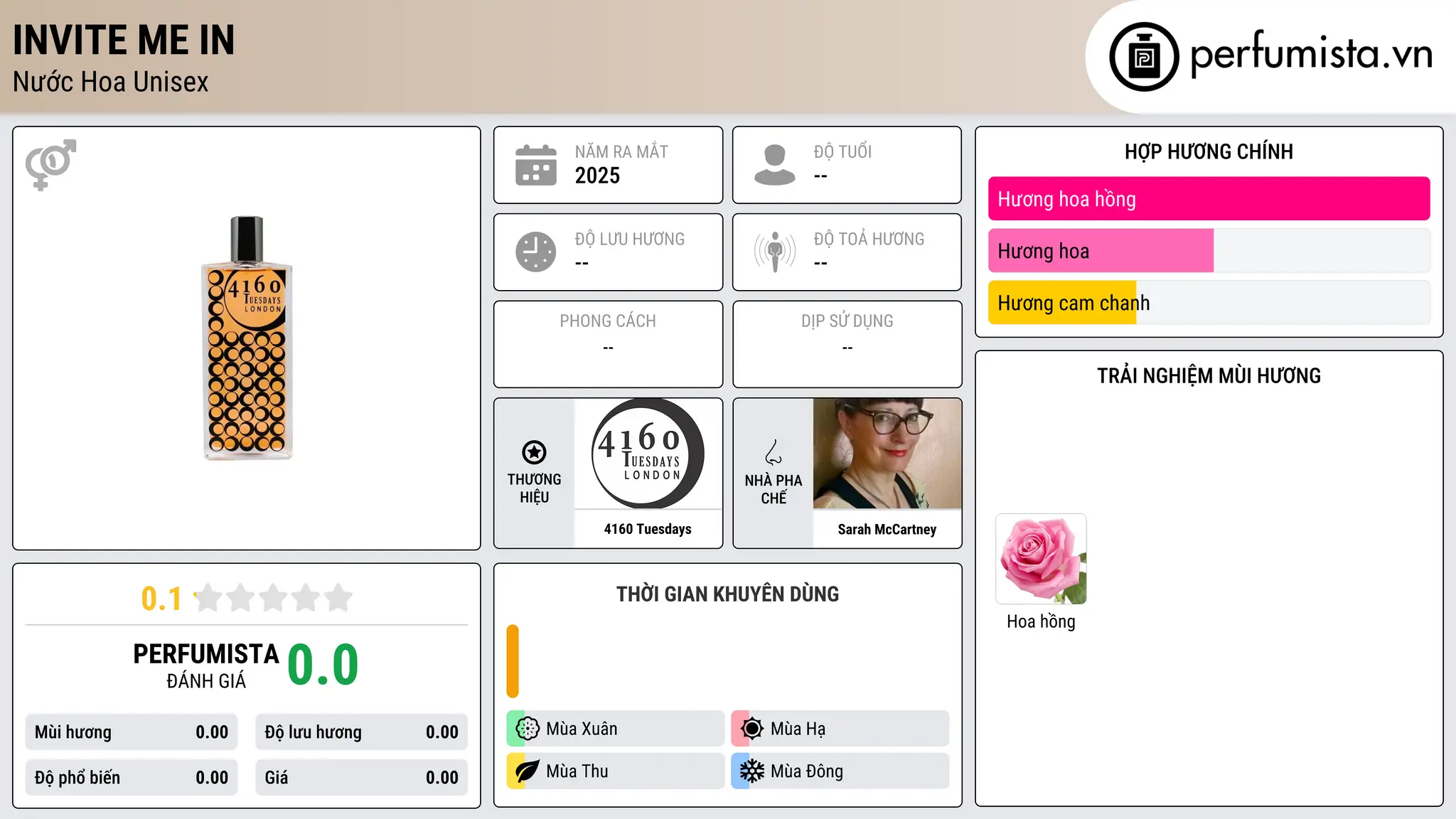Screen dimensions: 1456x819
Task: Select the Mùa Xuân season chip
Action: [616, 729]
